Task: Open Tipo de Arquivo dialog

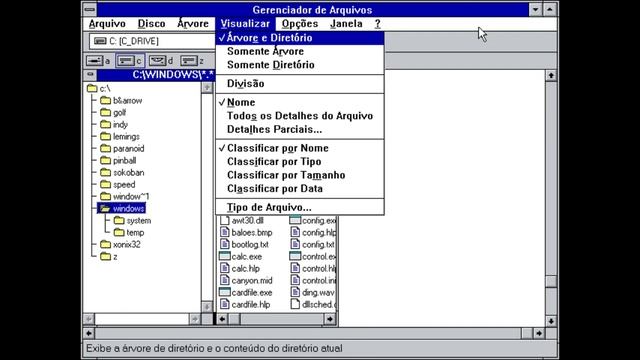Action: pos(300,207)
